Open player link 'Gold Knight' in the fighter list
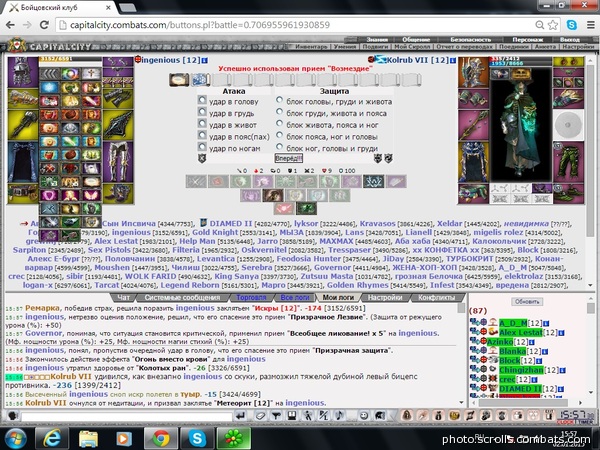The width and height of the screenshot is (600, 450). tap(215, 232)
